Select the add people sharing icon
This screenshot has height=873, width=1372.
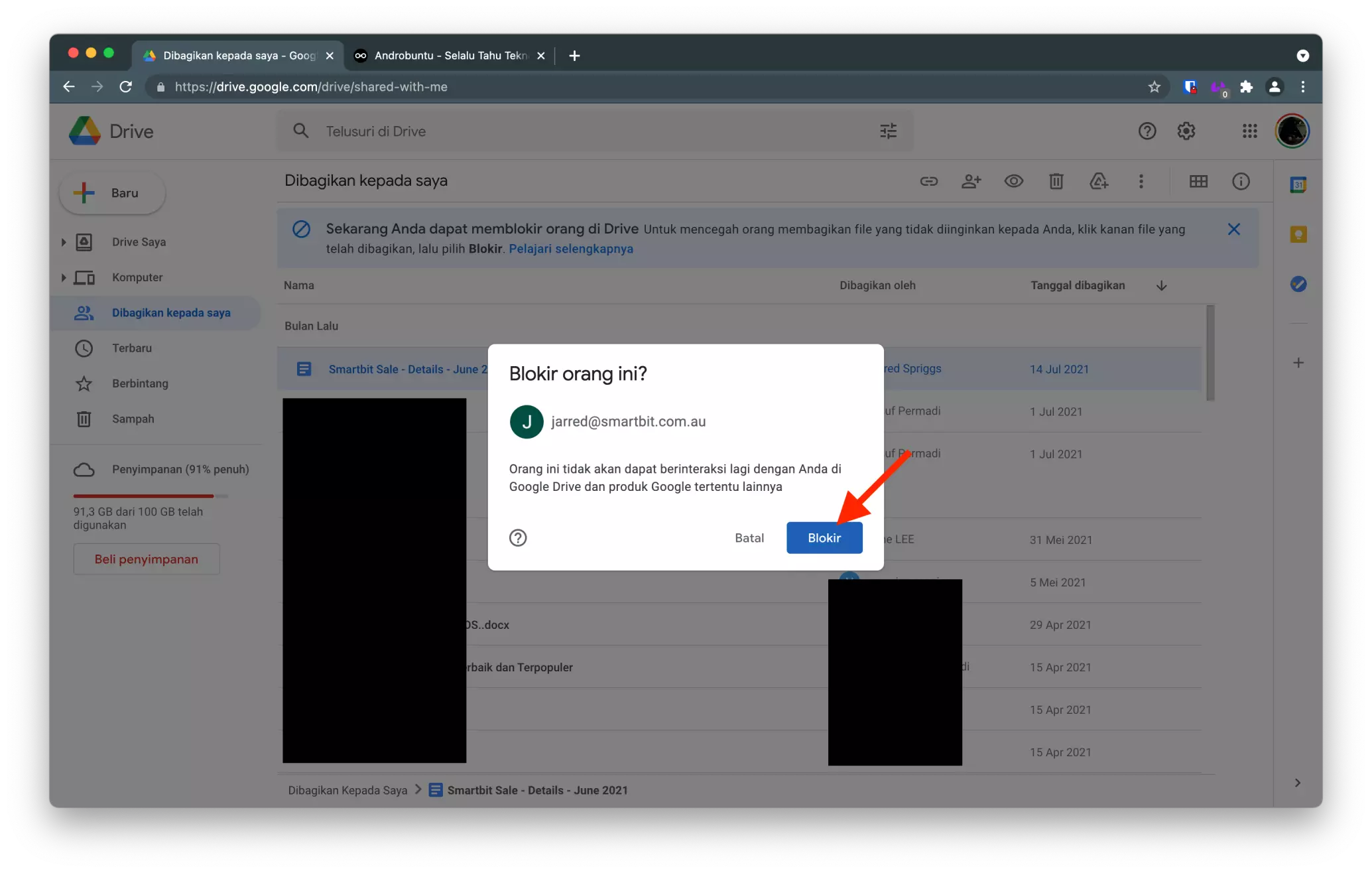pyautogui.click(x=971, y=181)
